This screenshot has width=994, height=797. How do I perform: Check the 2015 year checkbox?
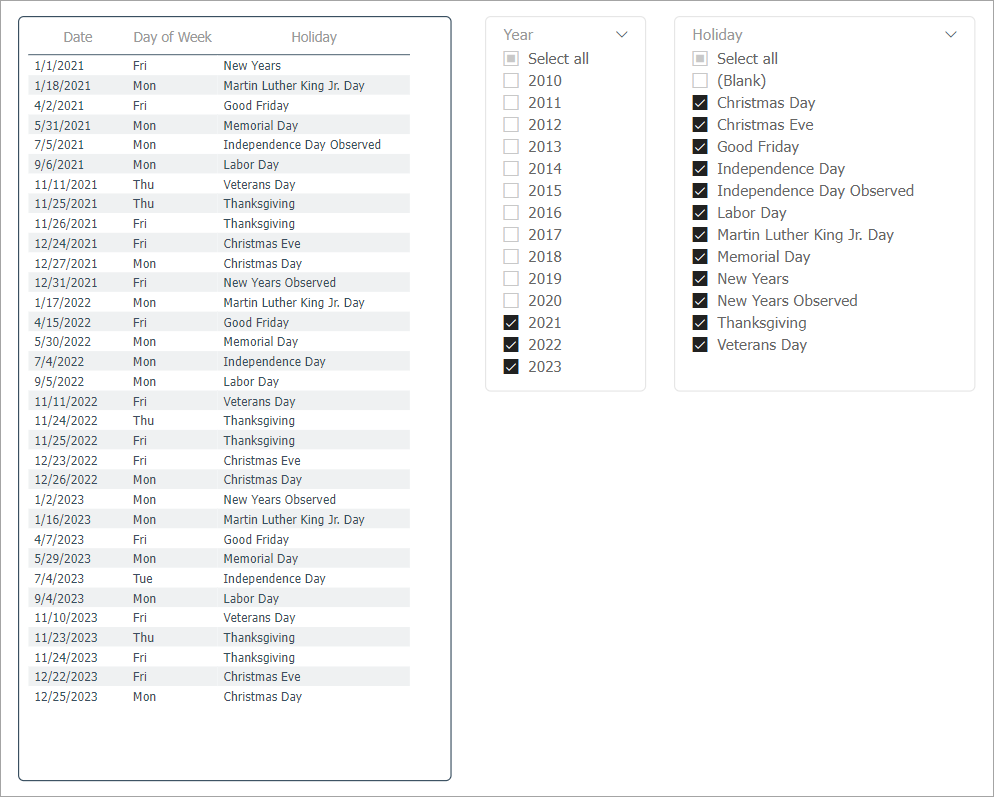[x=511, y=191]
